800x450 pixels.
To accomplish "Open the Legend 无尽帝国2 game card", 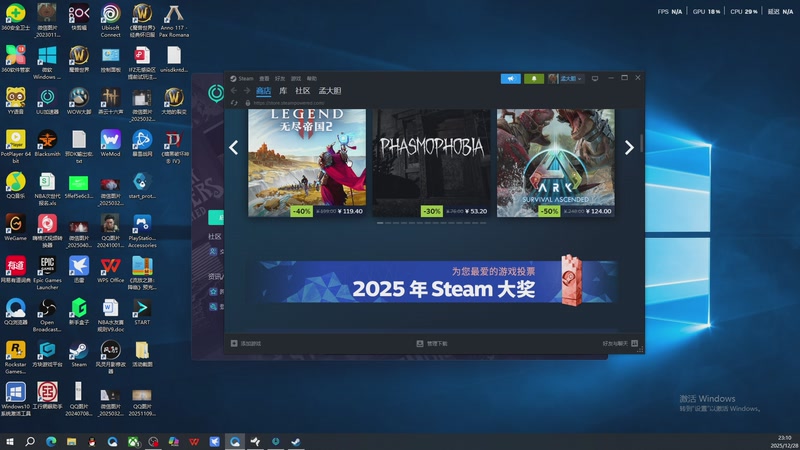I will click(x=307, y=163).
